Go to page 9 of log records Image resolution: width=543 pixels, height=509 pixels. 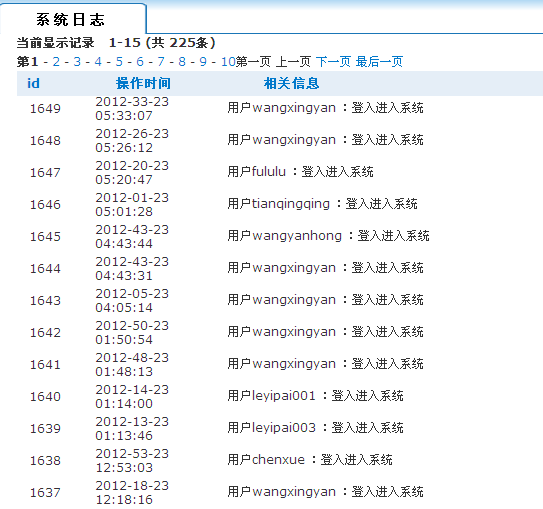[203, 62]
